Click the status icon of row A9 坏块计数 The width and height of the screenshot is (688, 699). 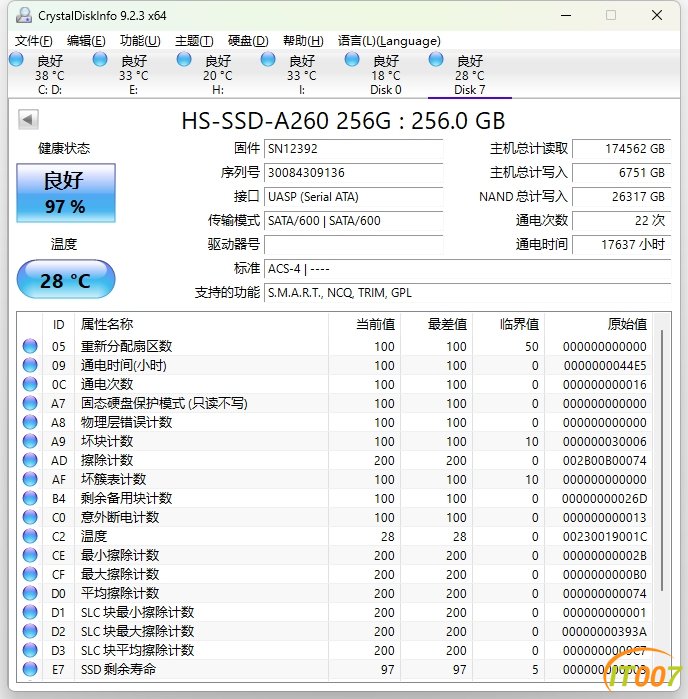(30, 441)
